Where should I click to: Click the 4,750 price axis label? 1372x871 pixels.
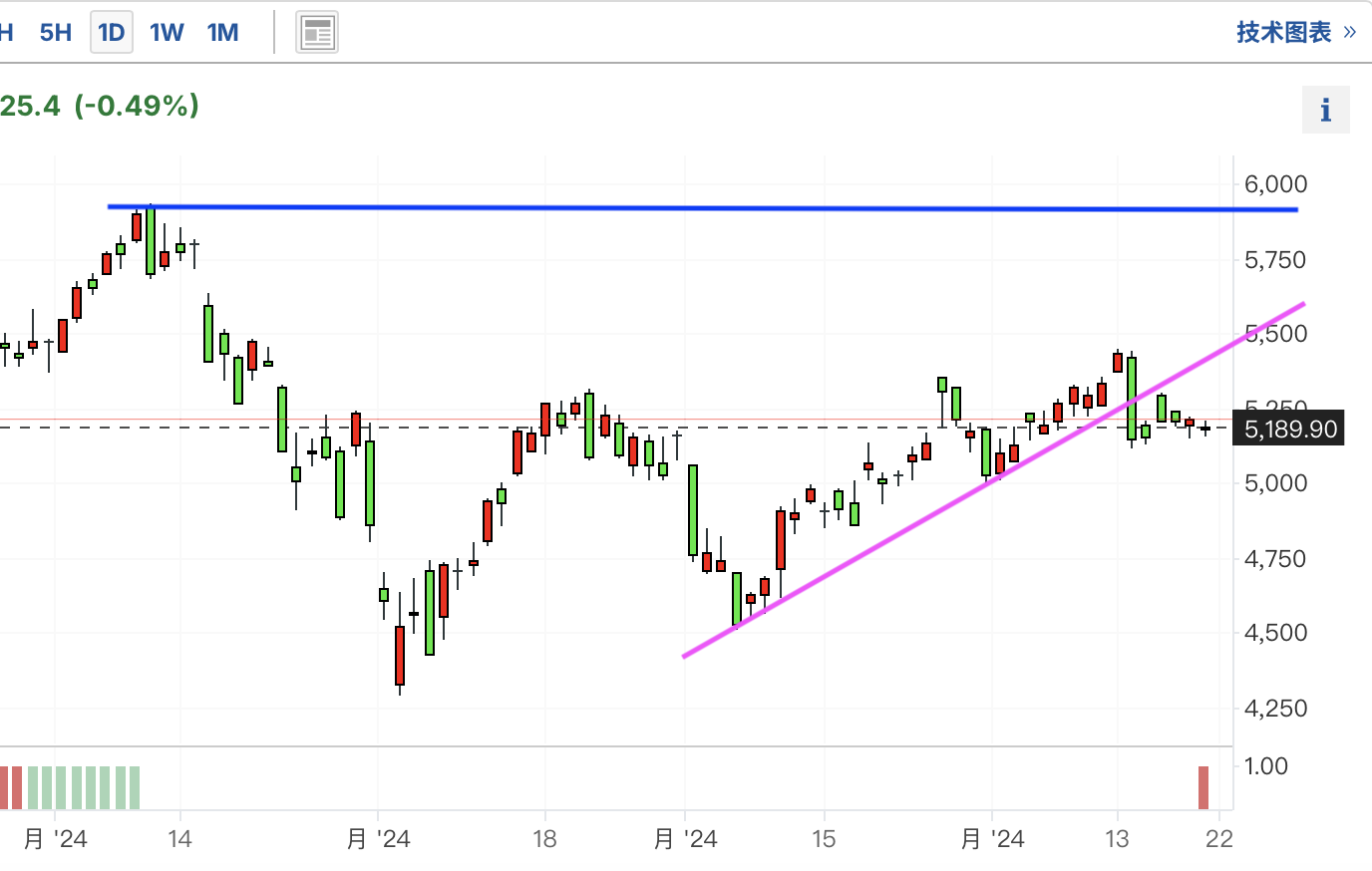1275,559
